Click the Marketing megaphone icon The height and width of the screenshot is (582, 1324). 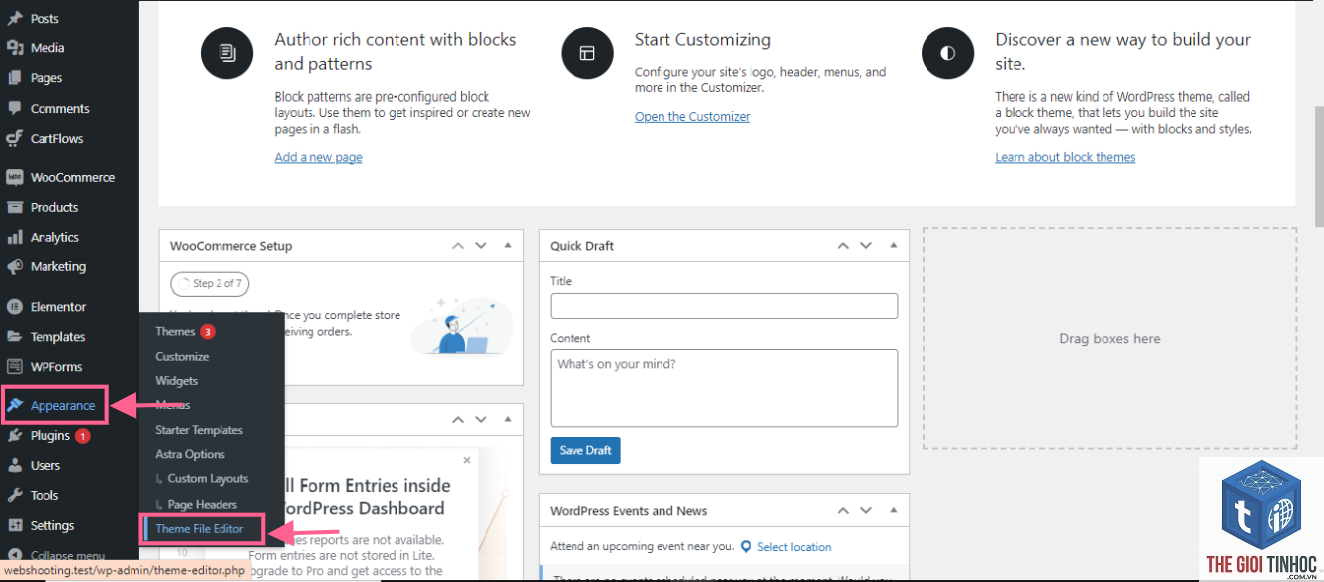click(x=14, y=267)
